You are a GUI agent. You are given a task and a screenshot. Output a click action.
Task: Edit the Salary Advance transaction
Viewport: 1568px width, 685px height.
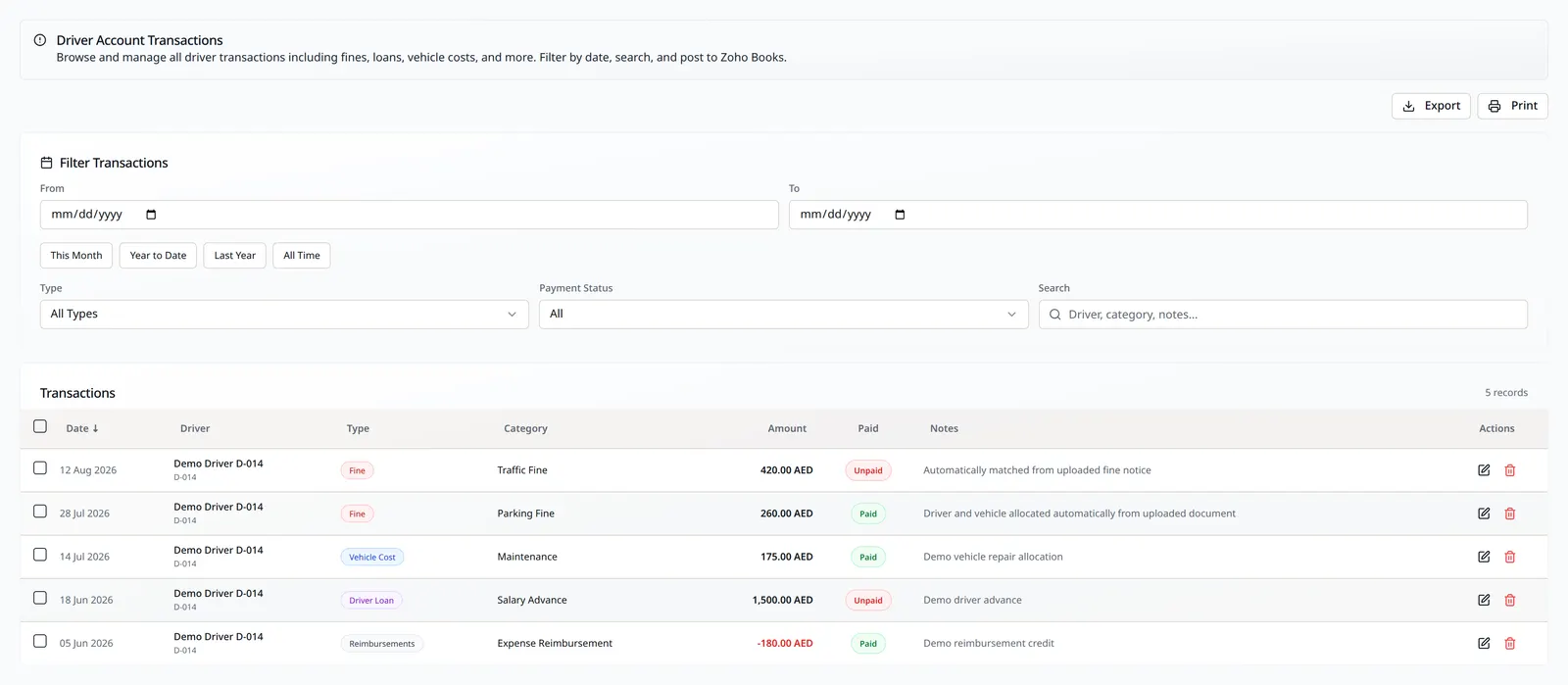[1484, 600]
